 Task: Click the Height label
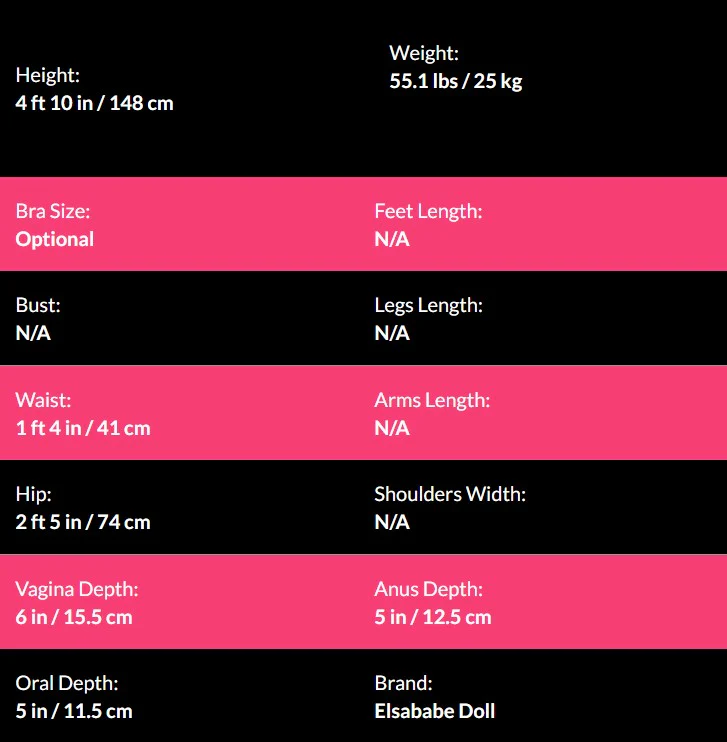tap(48, 75)
